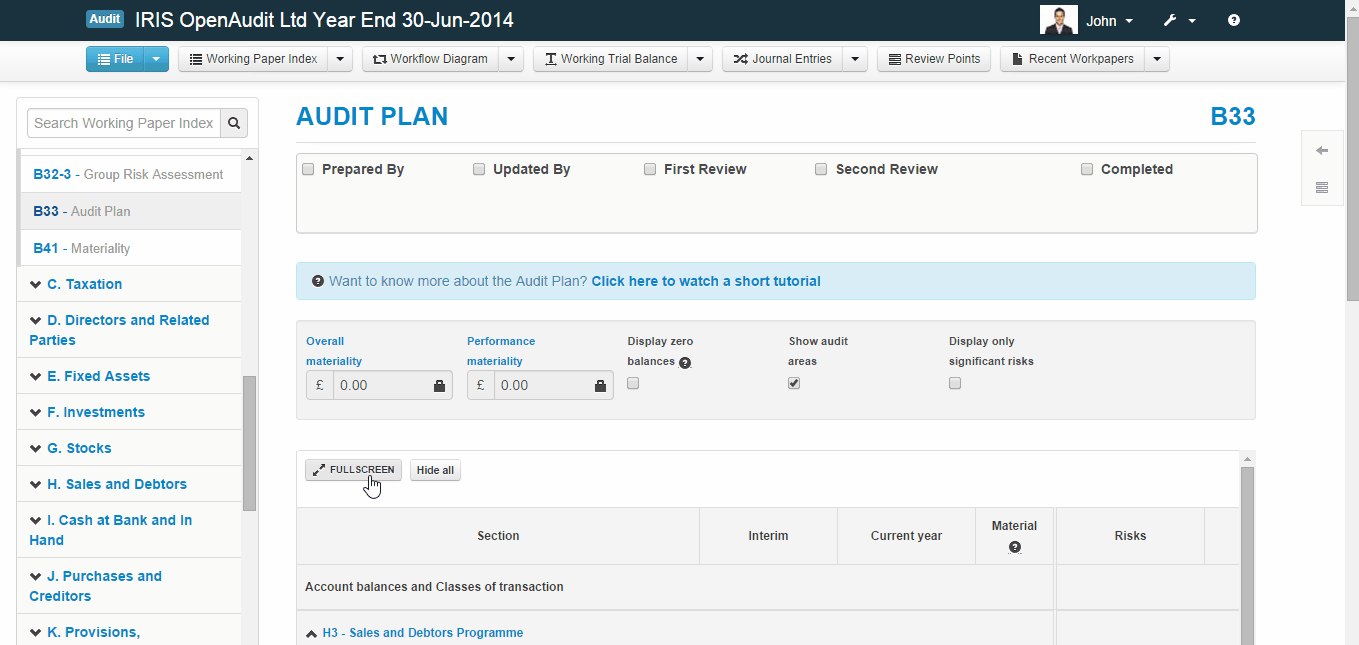Enable Display only significant risks checkbox
This screenshot has height=645, width=1359.
tap(955, 383)
